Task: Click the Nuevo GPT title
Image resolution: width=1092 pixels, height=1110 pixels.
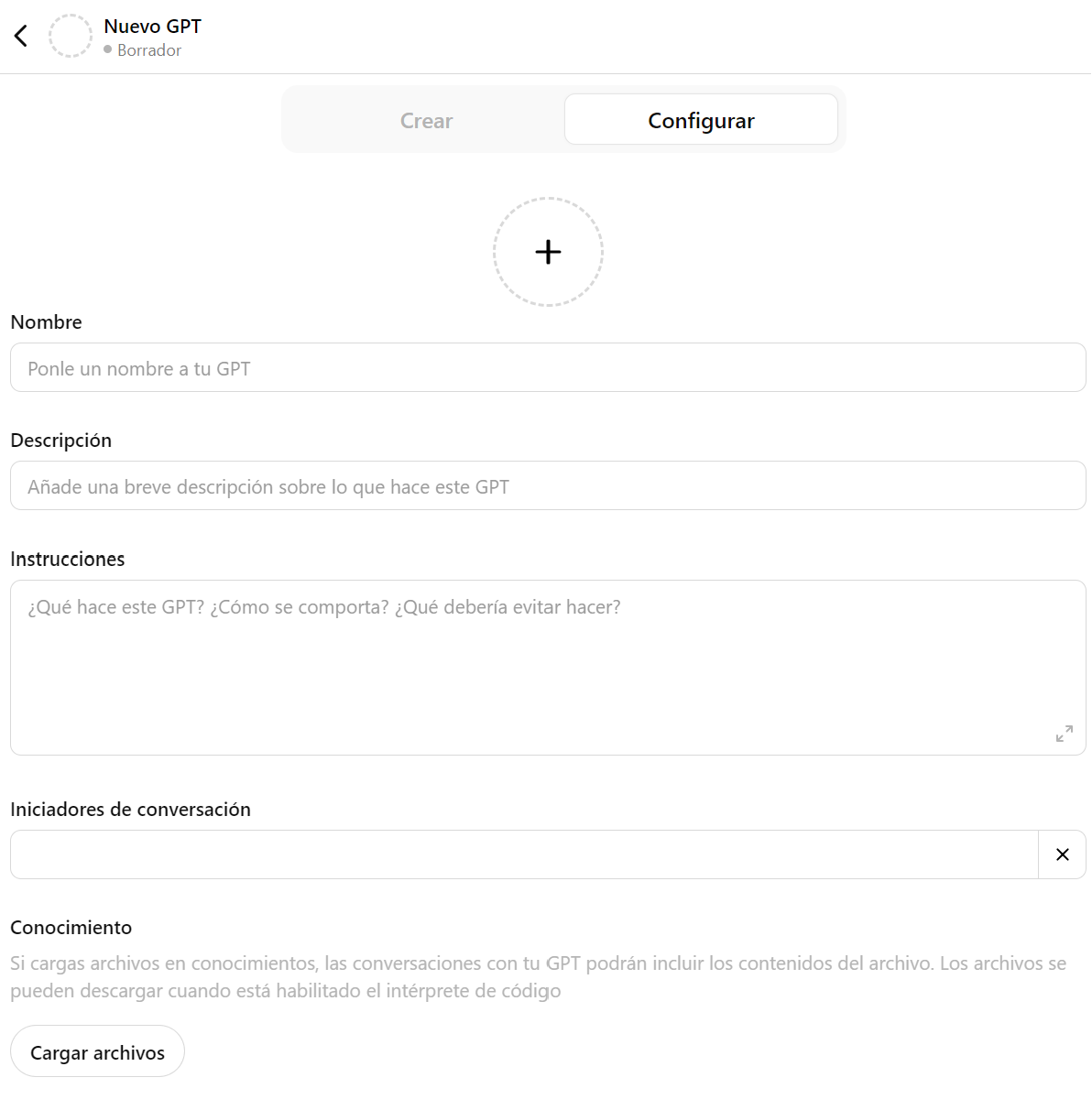Action: (x=152, y=26)
